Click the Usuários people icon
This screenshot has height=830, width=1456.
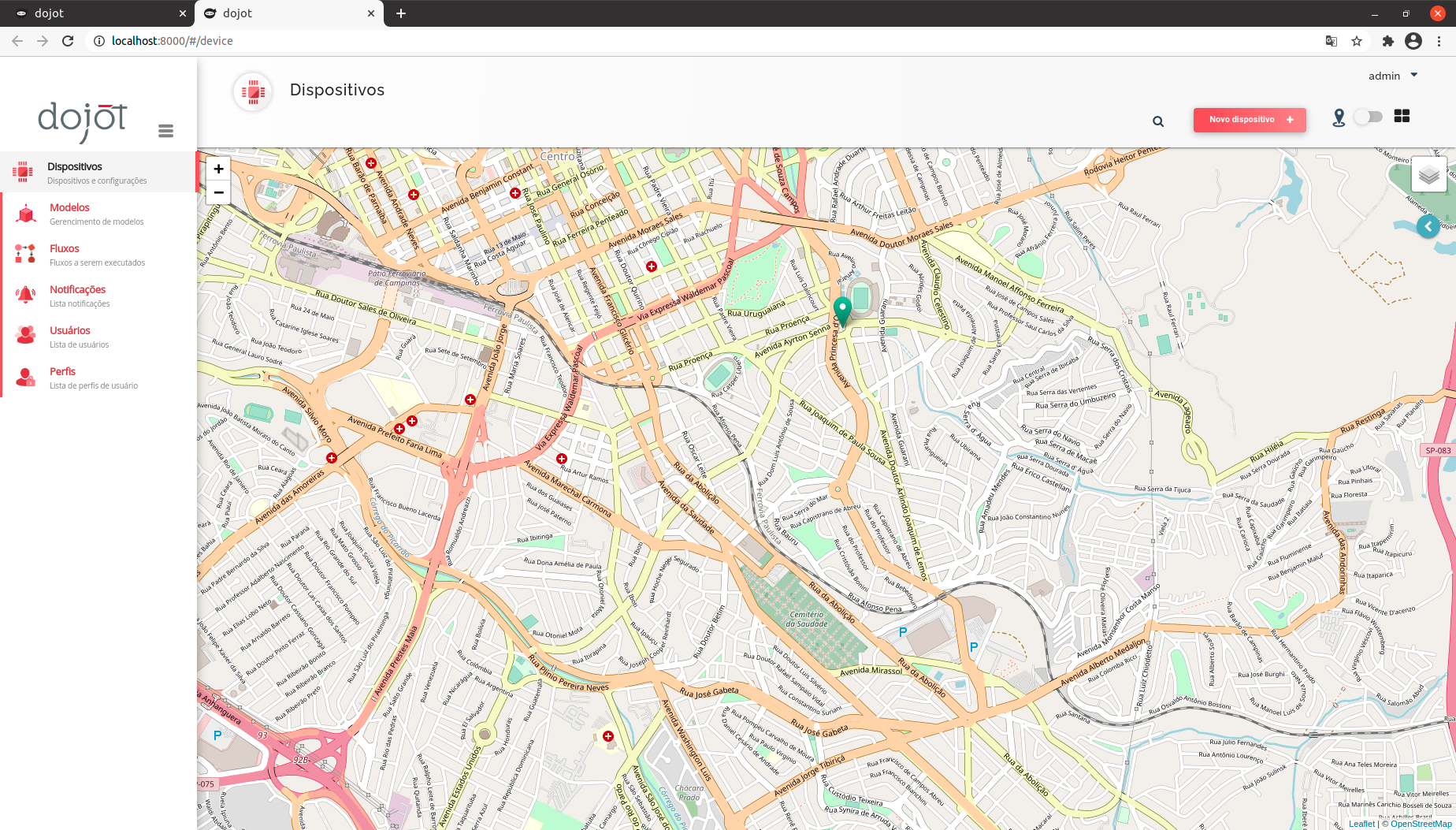pyautogui.click(x=26, y=336)
